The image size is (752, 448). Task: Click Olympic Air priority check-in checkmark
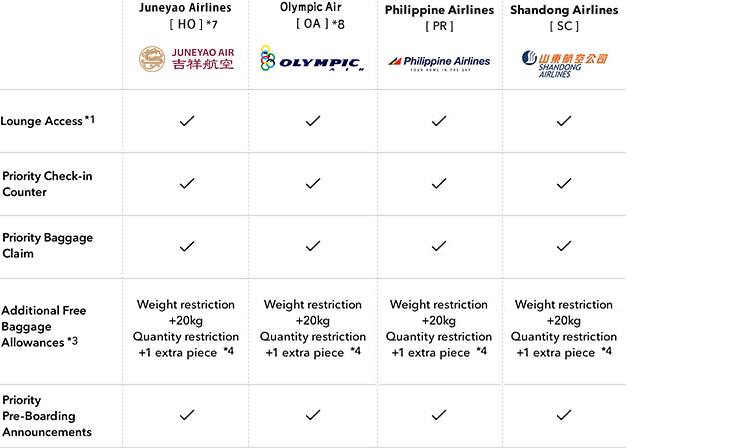point(313,184)
